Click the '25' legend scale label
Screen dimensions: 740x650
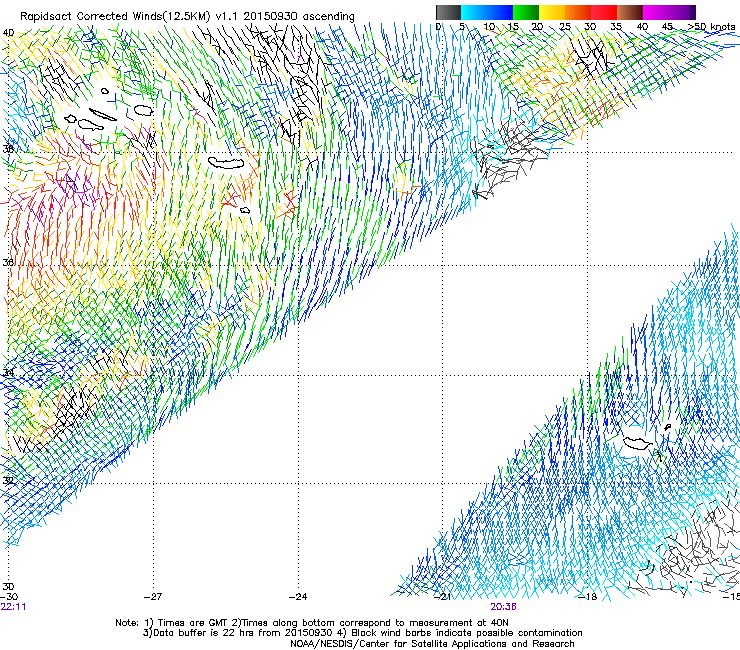tap(565, 26)
